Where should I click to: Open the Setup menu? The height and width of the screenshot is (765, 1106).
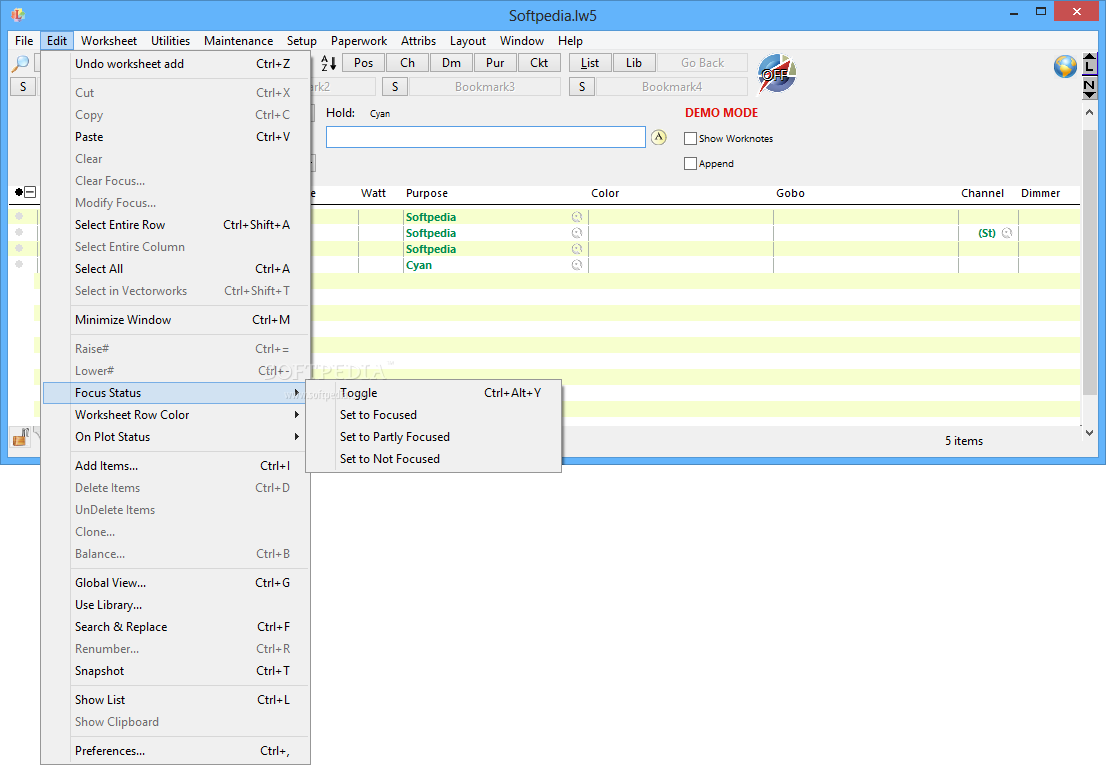[301, 41]
